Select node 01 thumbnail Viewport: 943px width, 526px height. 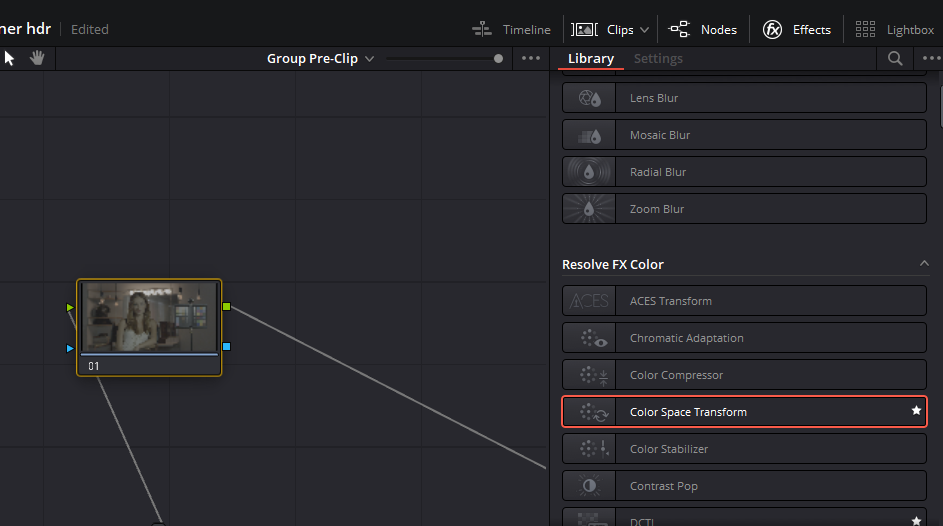click(149, 317)
